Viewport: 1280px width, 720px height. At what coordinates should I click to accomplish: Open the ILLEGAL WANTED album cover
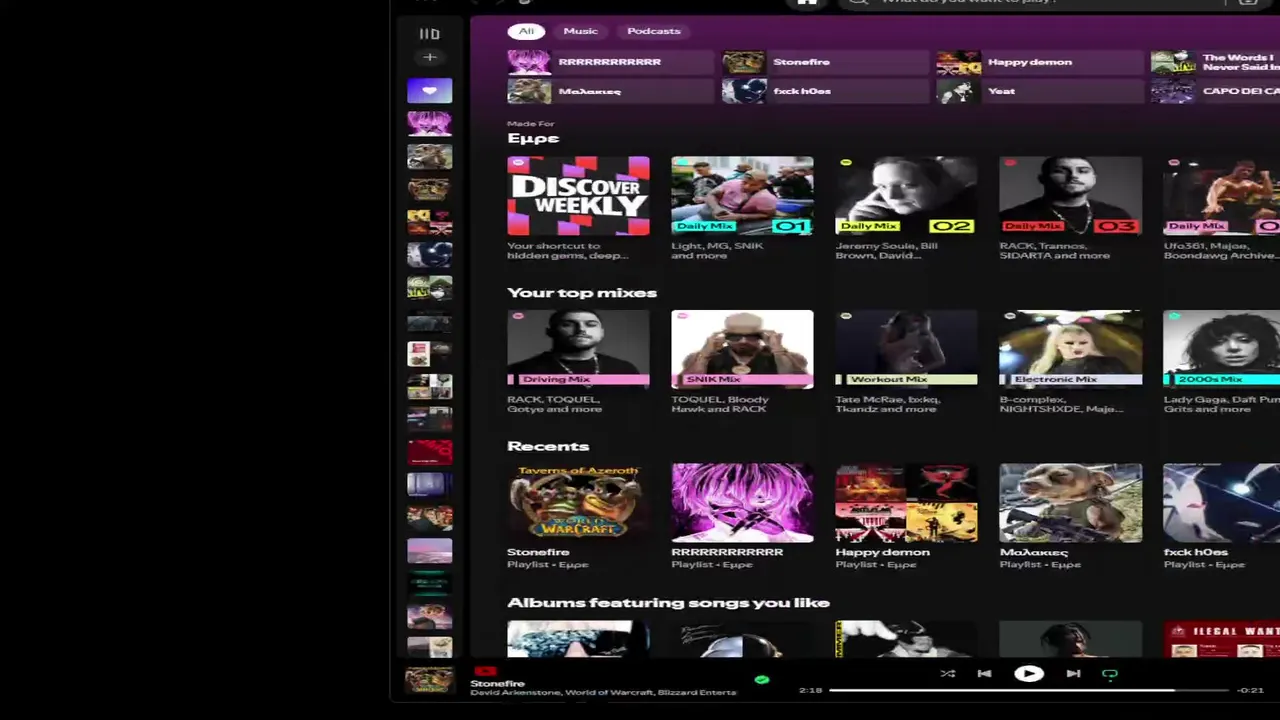(x=1221, y=639)
